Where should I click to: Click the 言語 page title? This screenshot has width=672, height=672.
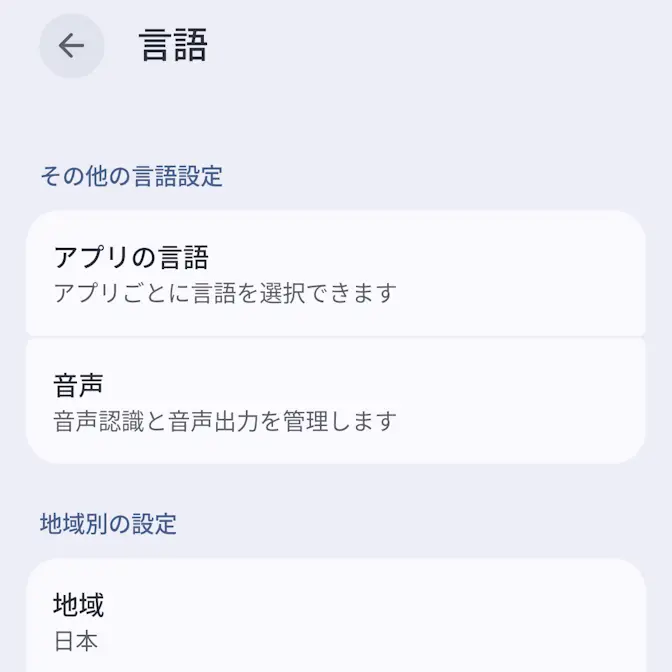173,47
